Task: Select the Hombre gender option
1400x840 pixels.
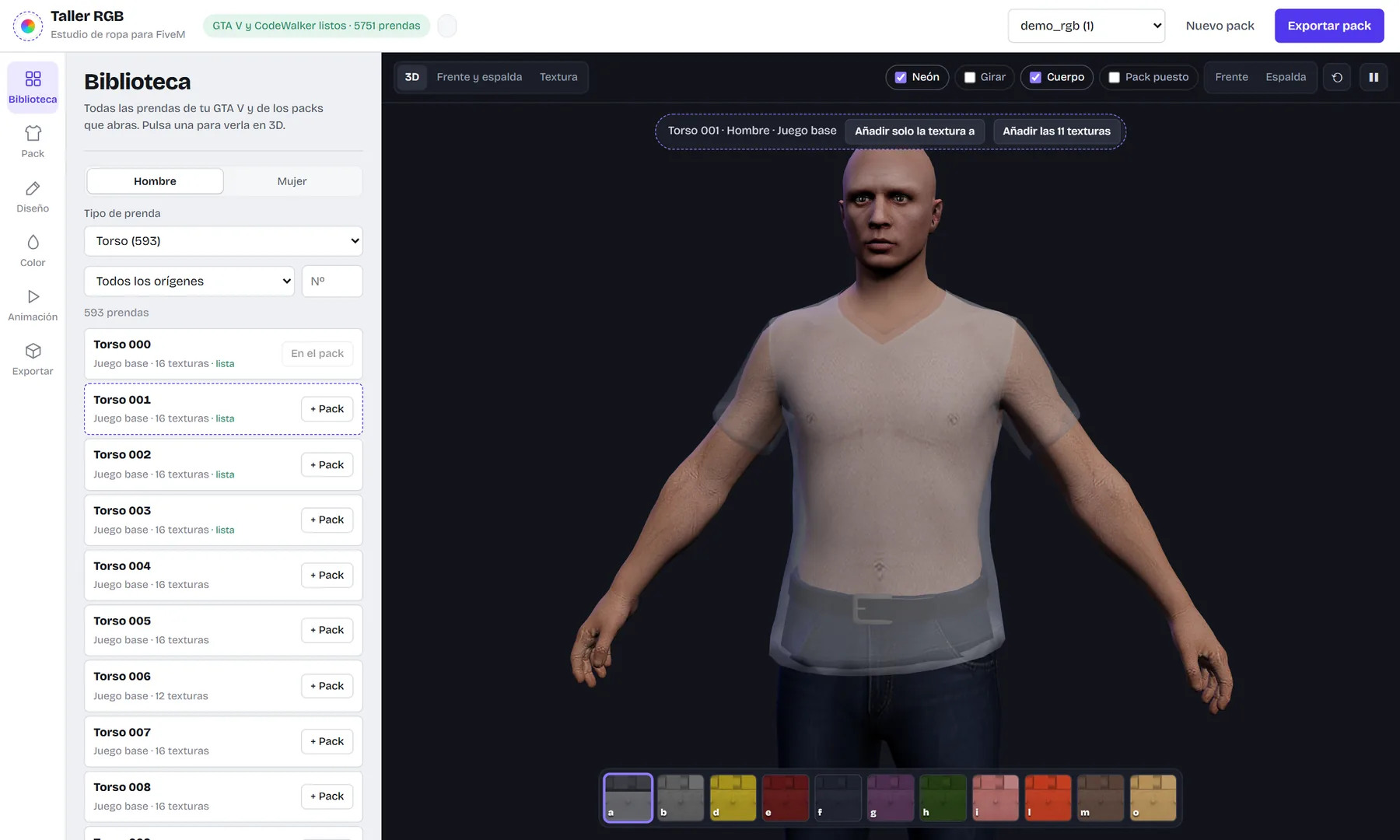Action: [155, 181]
